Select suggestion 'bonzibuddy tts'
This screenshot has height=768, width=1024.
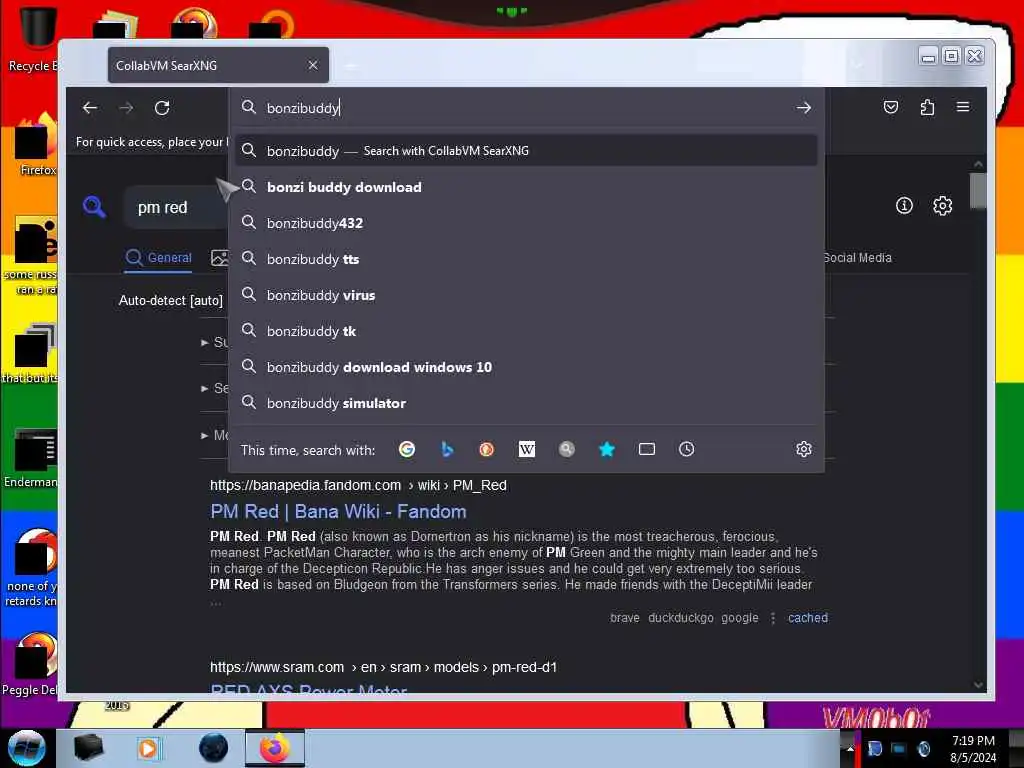(526, 259)
